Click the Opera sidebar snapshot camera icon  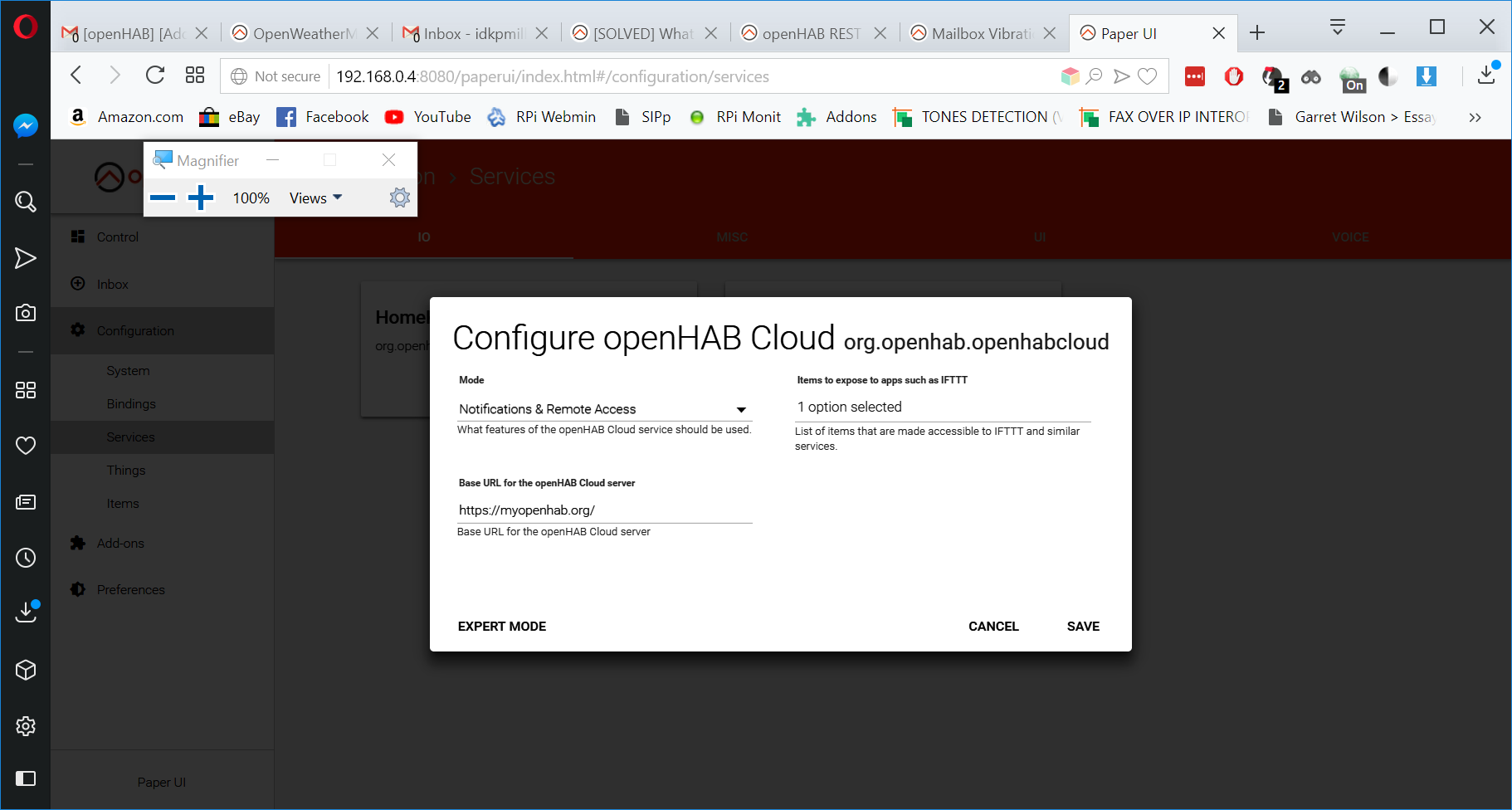[26, 313]
